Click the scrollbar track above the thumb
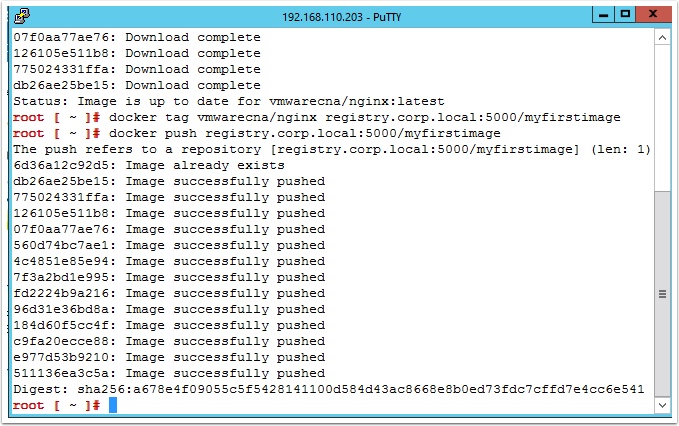The image size is (679, 426). [662, 118]
